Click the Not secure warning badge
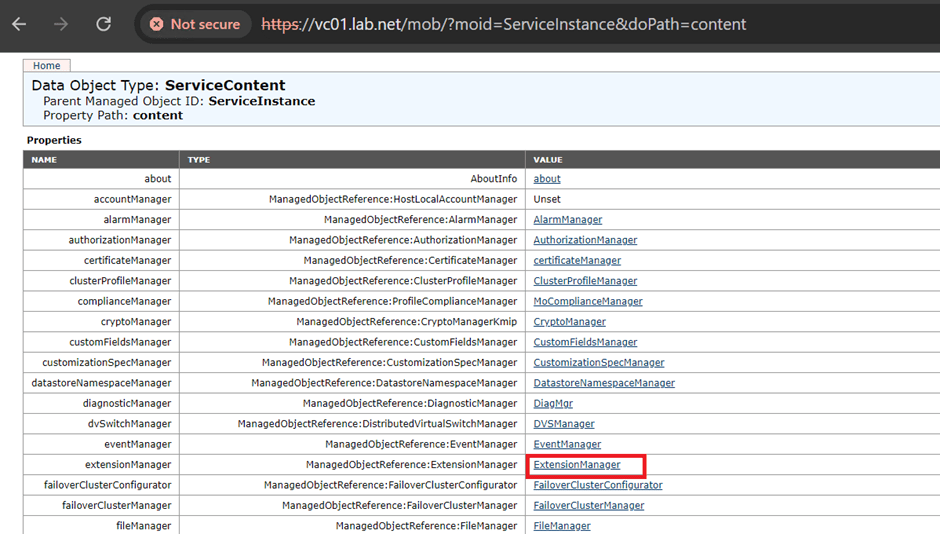 point(196,24)
